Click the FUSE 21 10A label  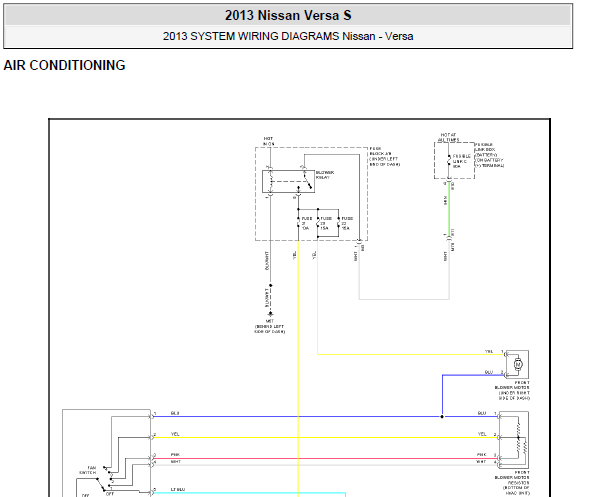307,223
